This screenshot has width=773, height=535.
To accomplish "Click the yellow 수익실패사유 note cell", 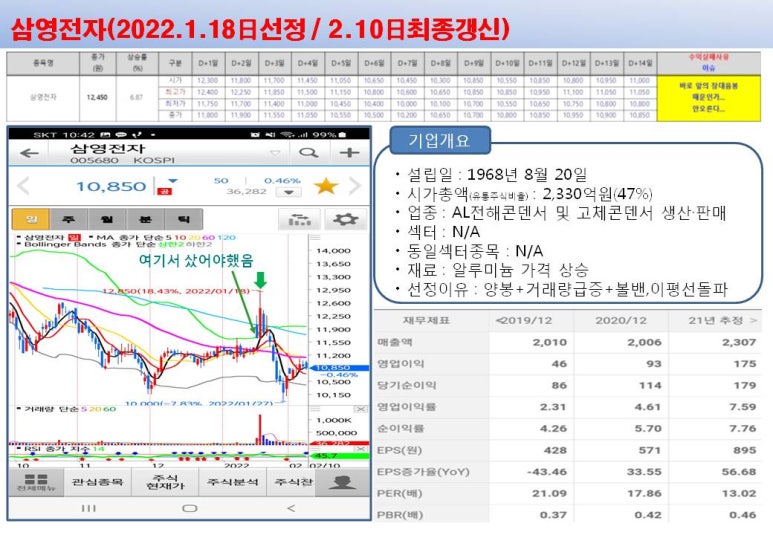I will [x=708, y=98].
